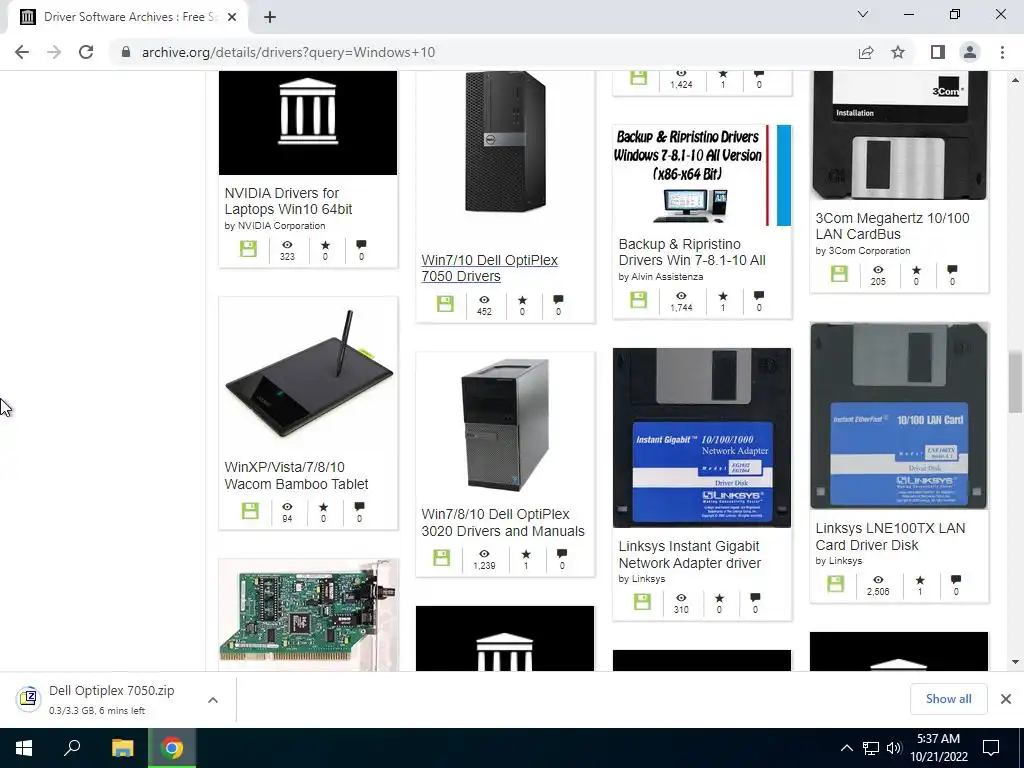Click favorites star on NVIDIA Drivers card
The width and height of the screenshot is (1024, 768).
pyautogui.click(x=325, y=245)
